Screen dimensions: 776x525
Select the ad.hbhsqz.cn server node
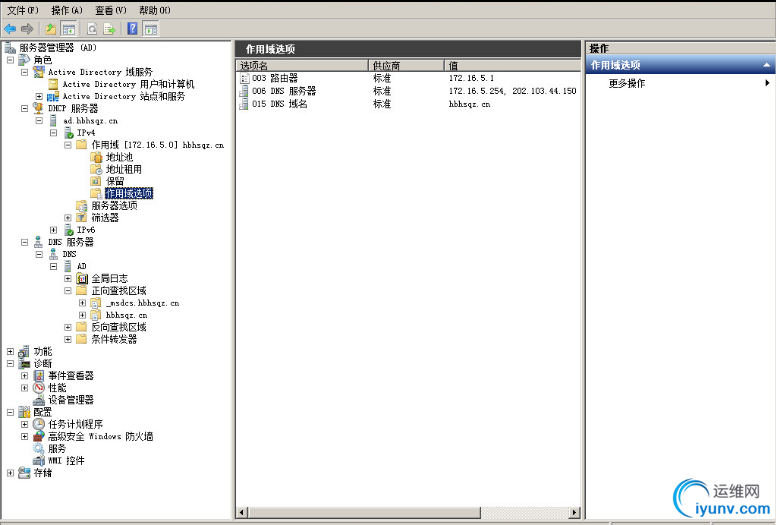coord(91,121)
